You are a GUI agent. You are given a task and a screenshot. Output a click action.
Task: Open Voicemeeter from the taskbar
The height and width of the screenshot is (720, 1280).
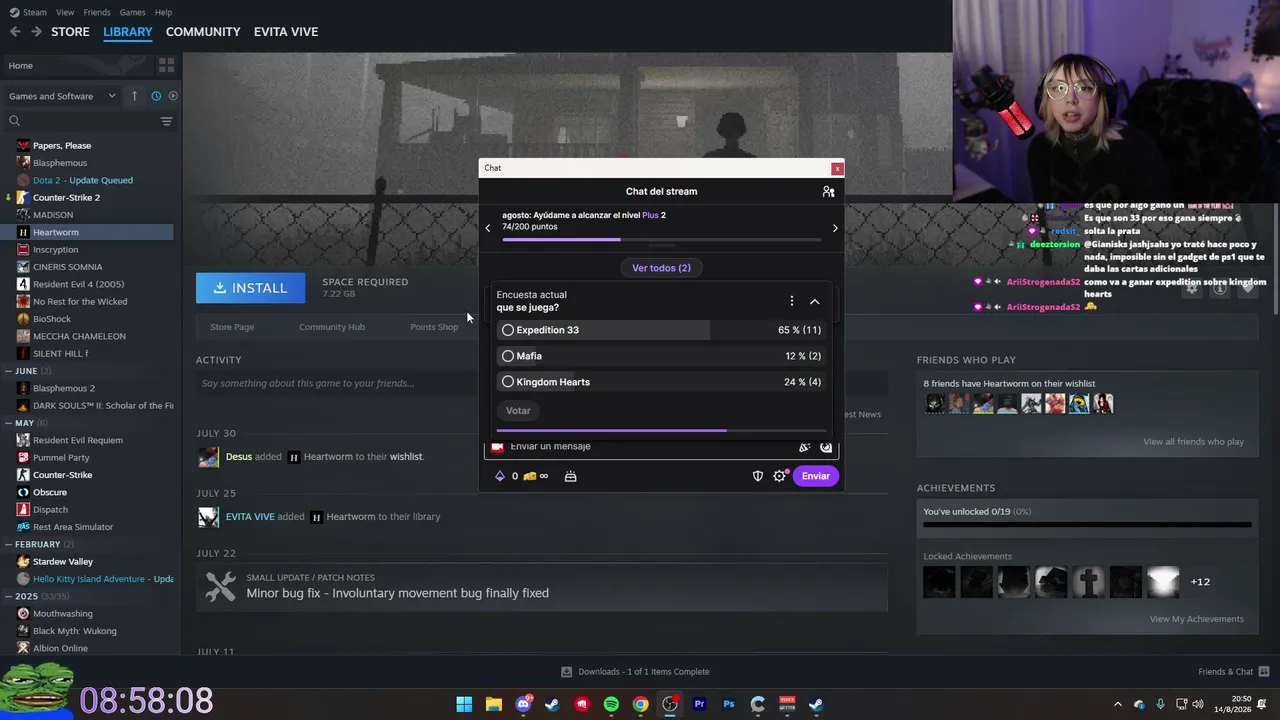[787, 704]
